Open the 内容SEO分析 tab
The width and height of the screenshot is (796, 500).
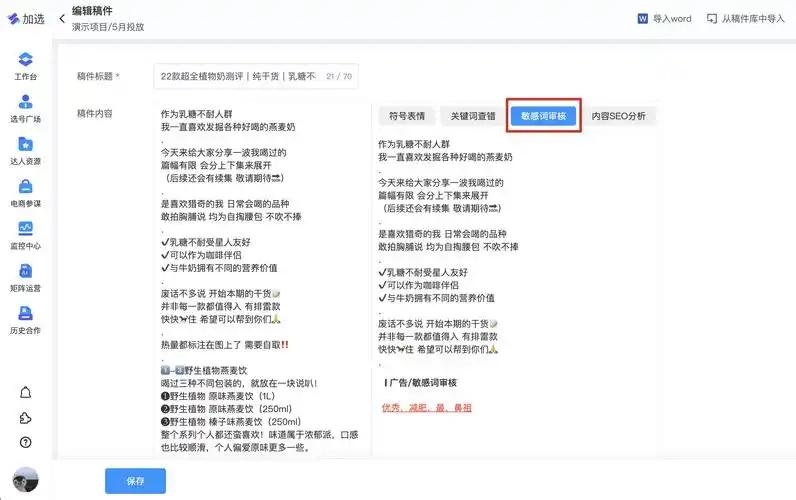pos(618,116)
